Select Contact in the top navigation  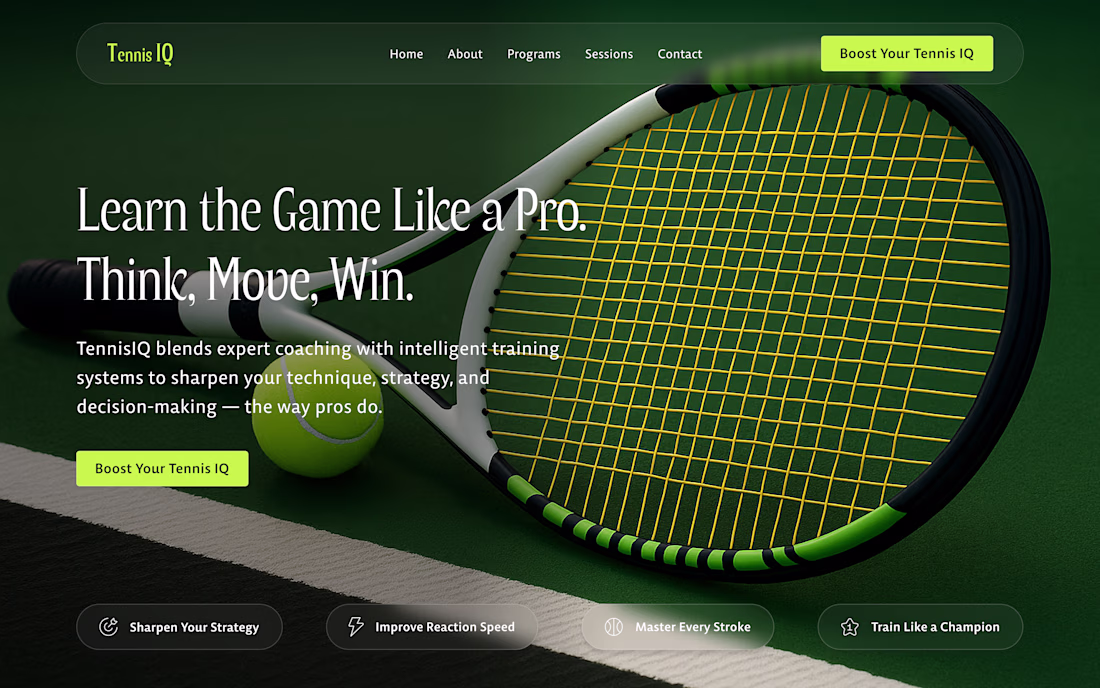680,54
